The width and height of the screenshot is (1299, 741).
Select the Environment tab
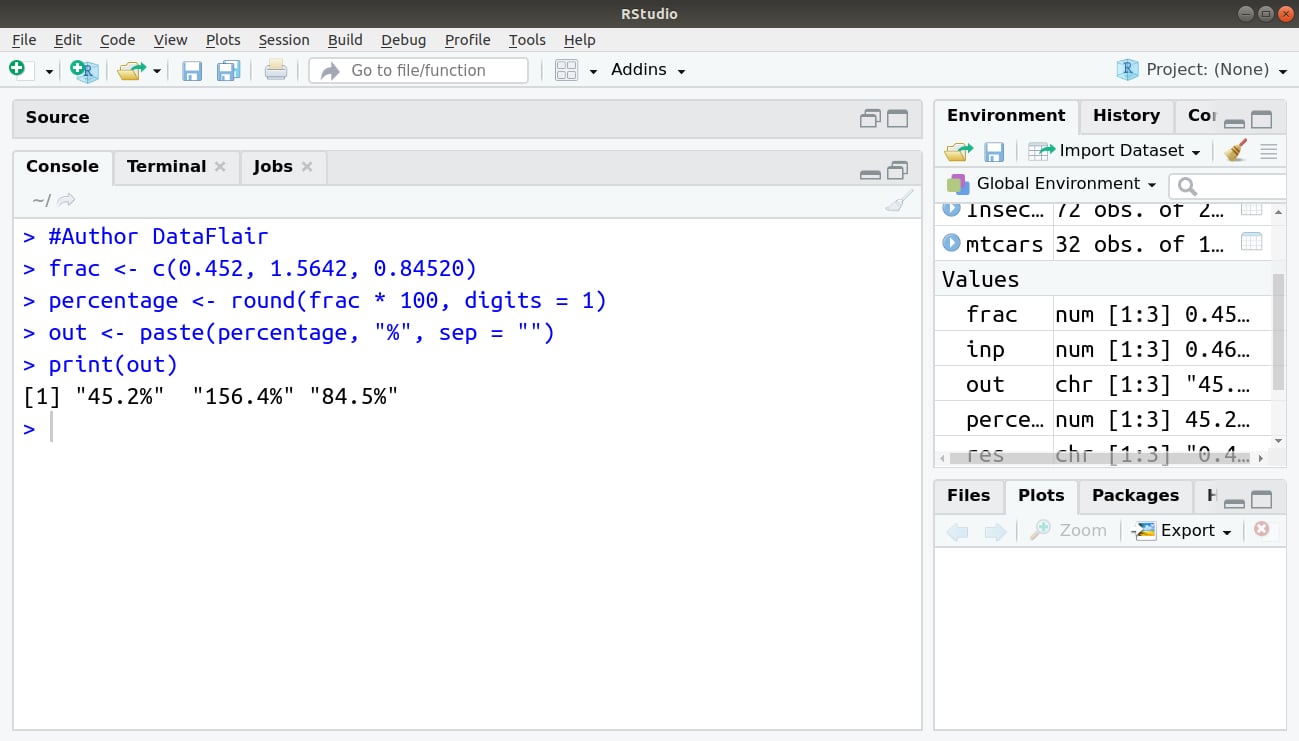point(1006,116)
